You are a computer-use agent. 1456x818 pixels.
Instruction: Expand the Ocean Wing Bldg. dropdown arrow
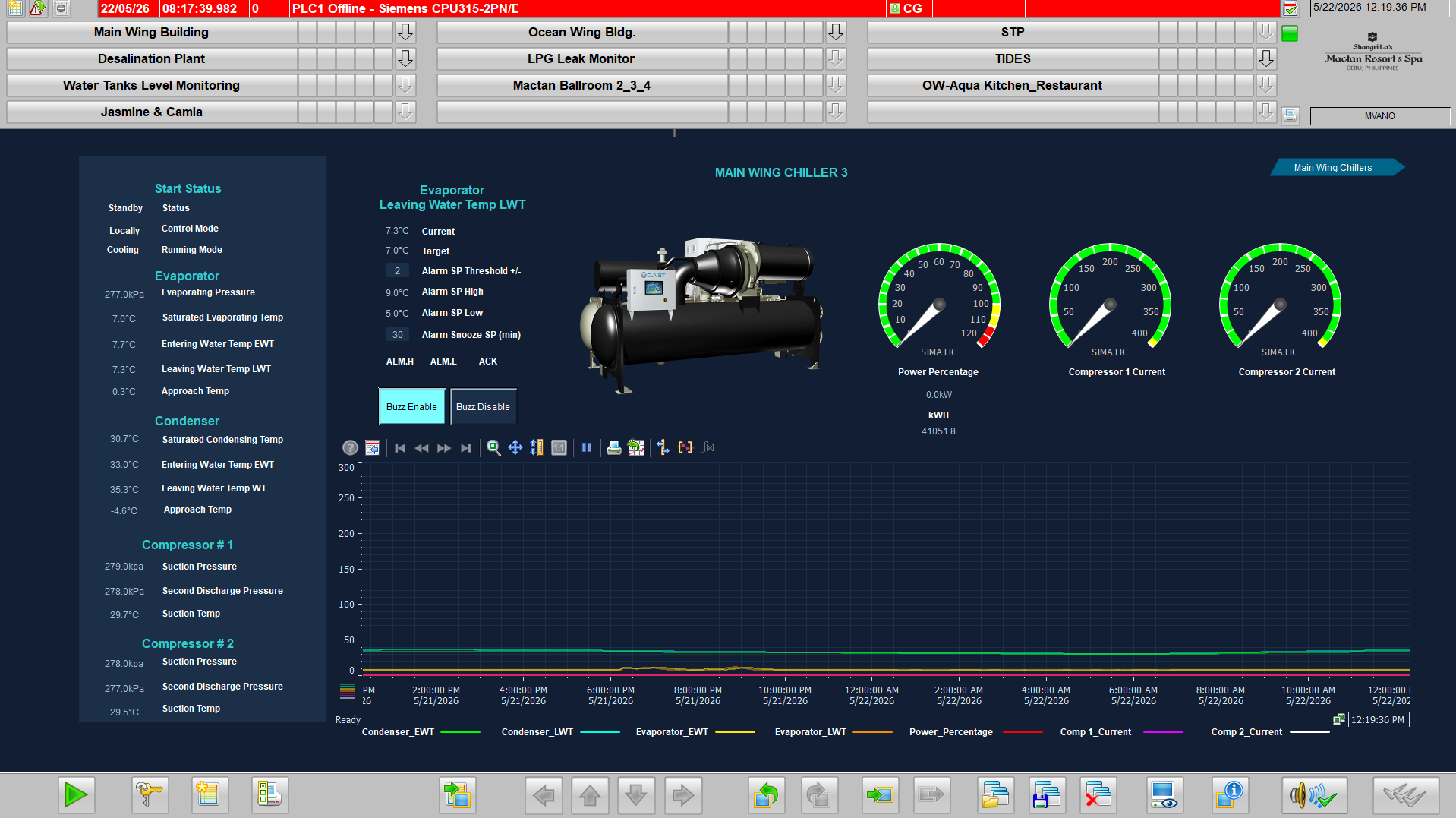coord(836,32)
